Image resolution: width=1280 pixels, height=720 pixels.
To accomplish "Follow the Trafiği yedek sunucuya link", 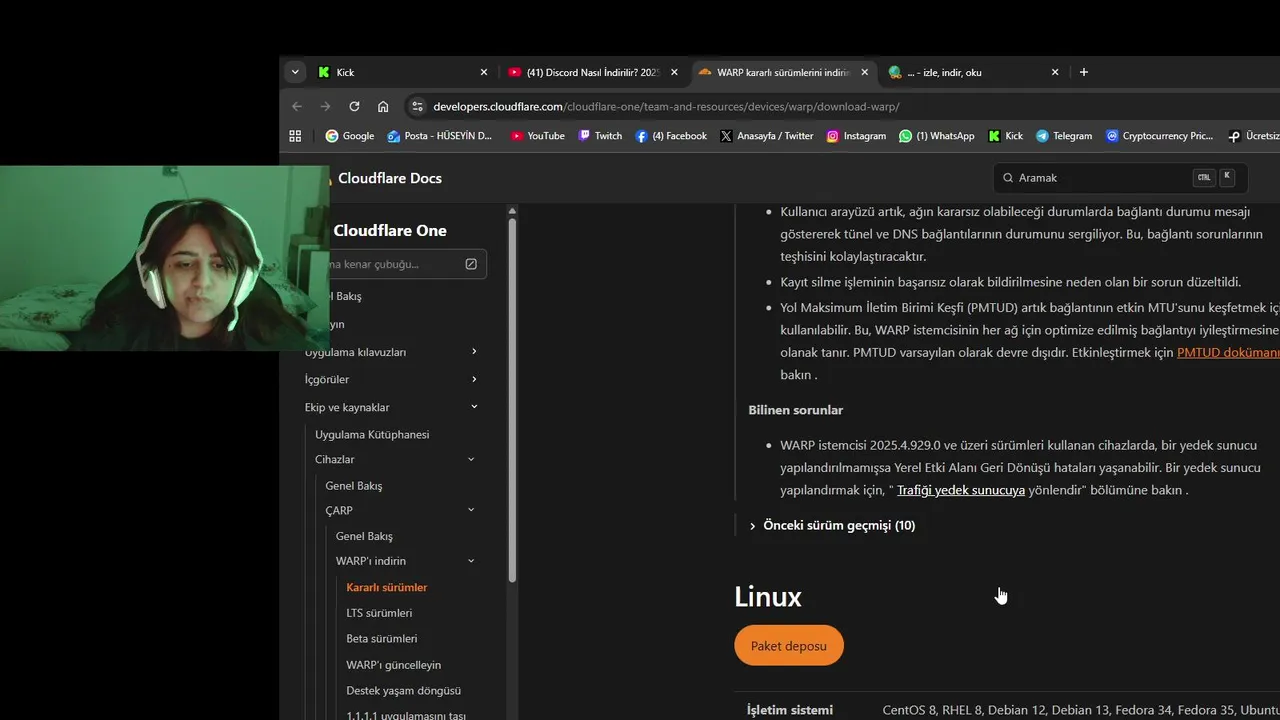I will 961,490.
